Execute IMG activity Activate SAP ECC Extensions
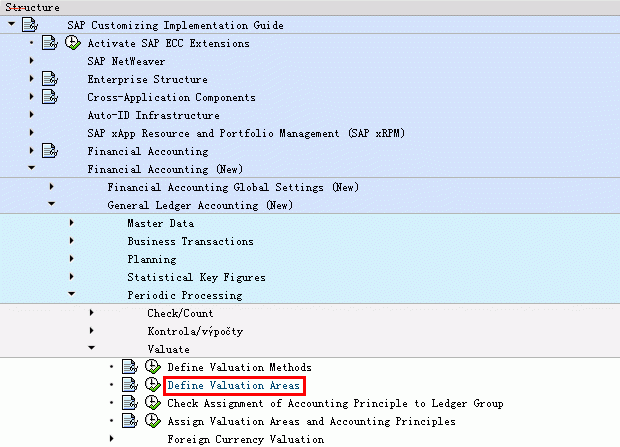 pos(73,43)
